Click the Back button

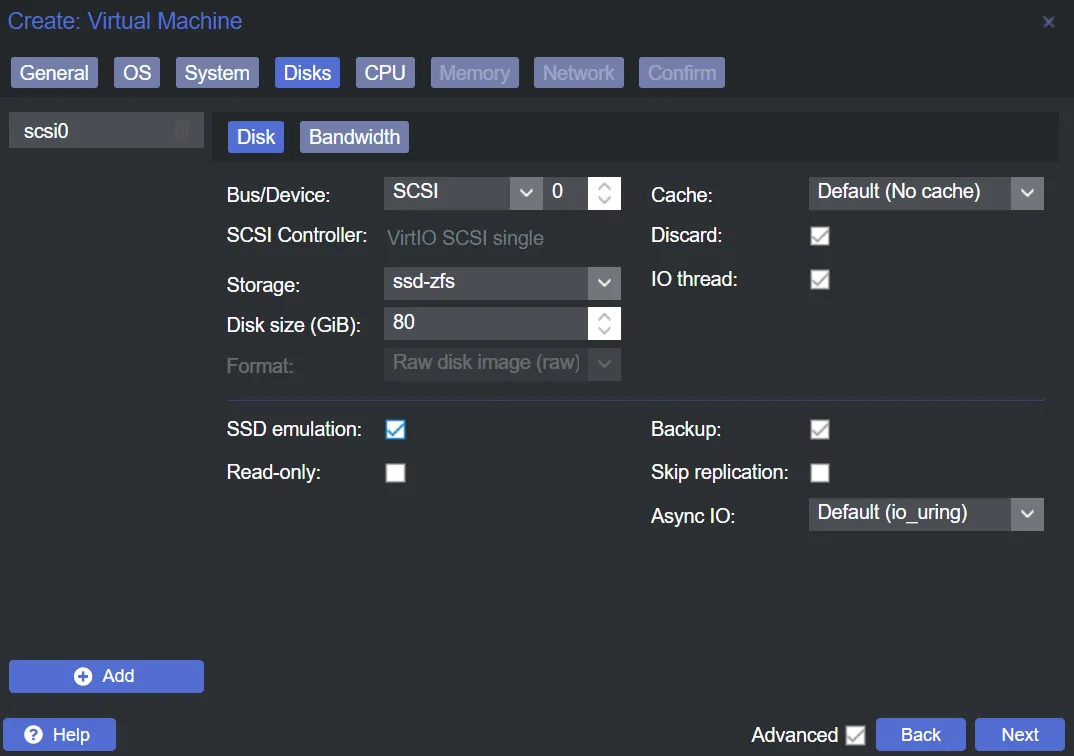920,735
